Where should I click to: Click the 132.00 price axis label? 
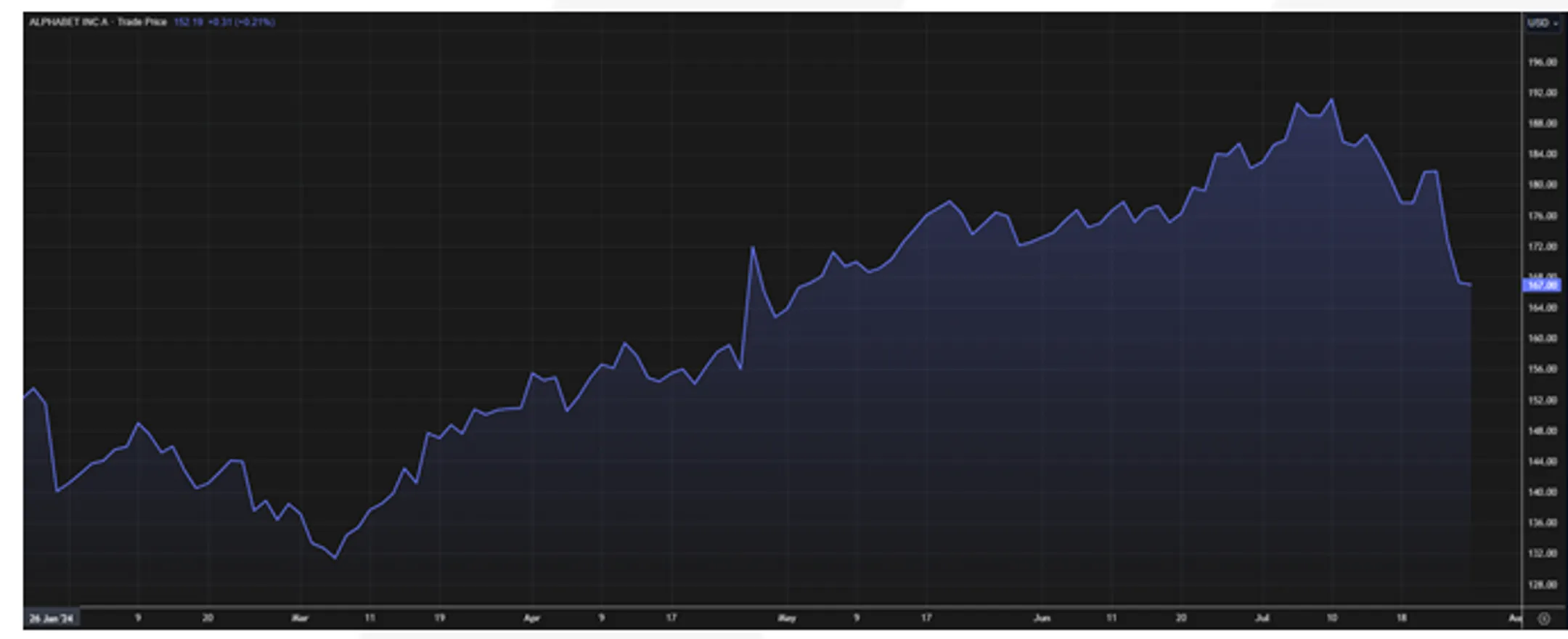(x=1542, y=553)
